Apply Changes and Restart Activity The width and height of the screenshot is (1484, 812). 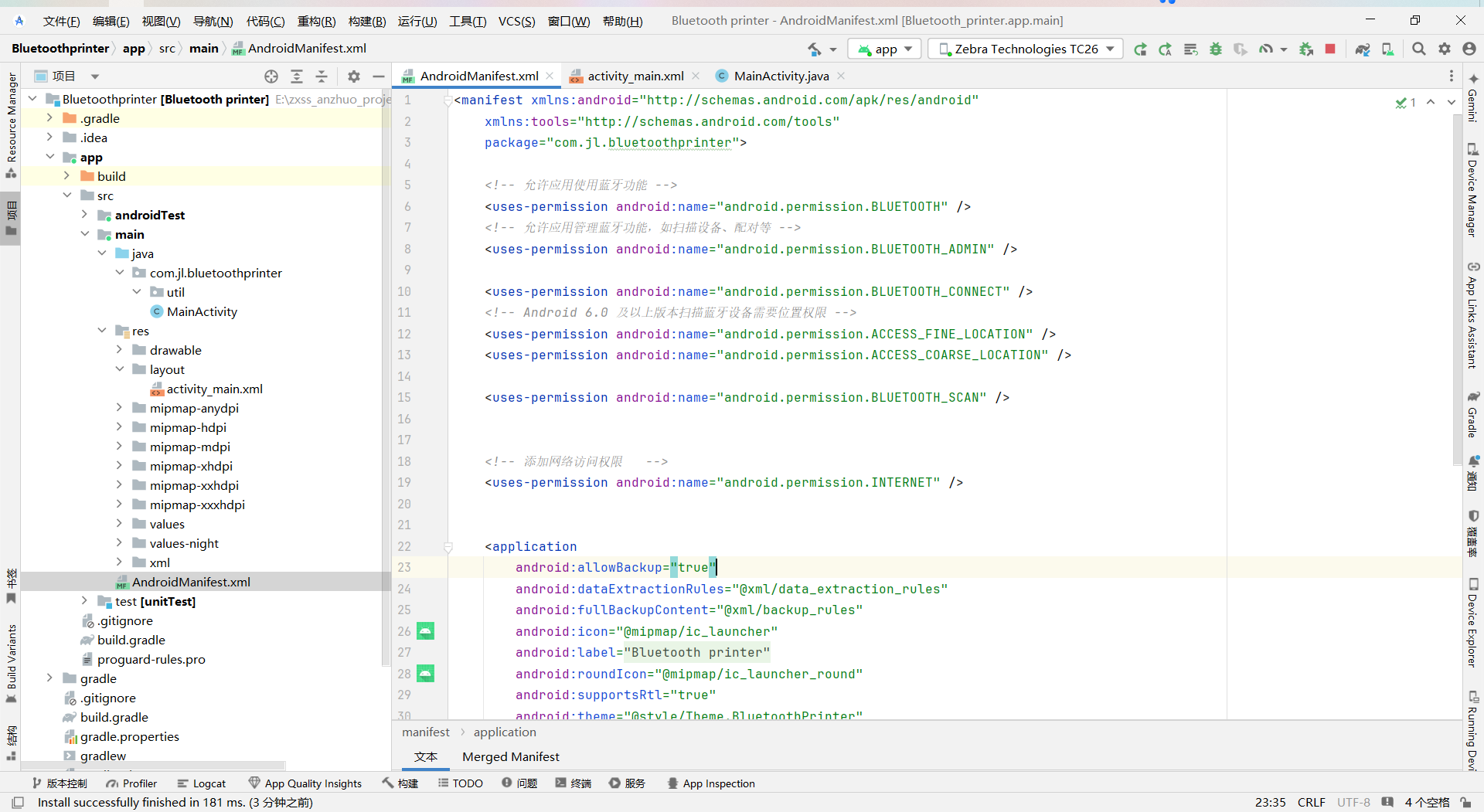pos(1166,49)
